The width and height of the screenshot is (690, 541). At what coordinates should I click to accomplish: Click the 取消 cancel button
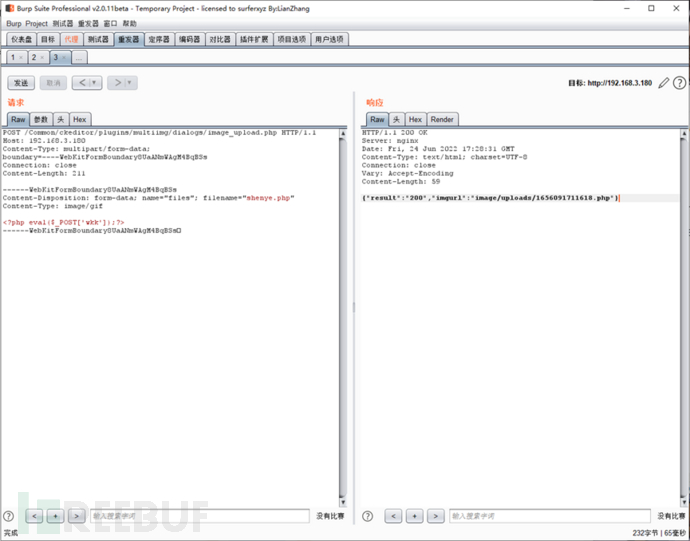53,83
